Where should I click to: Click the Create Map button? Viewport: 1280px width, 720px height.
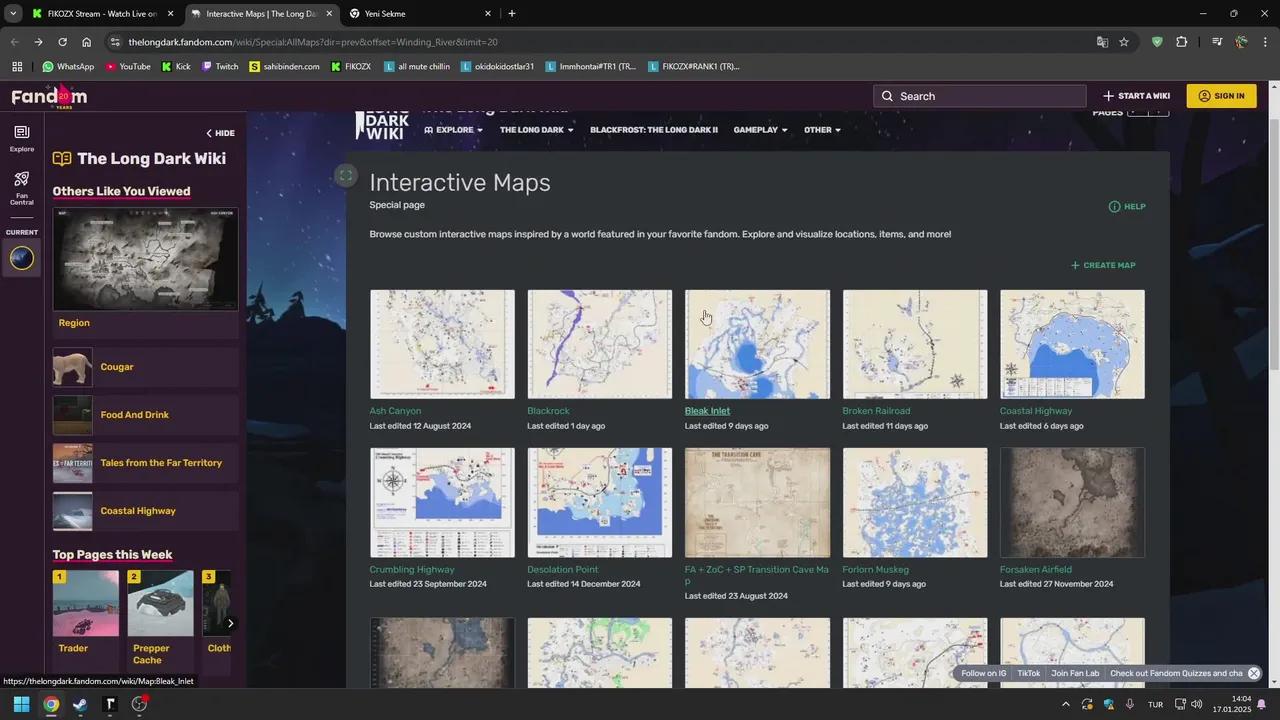1103,265
